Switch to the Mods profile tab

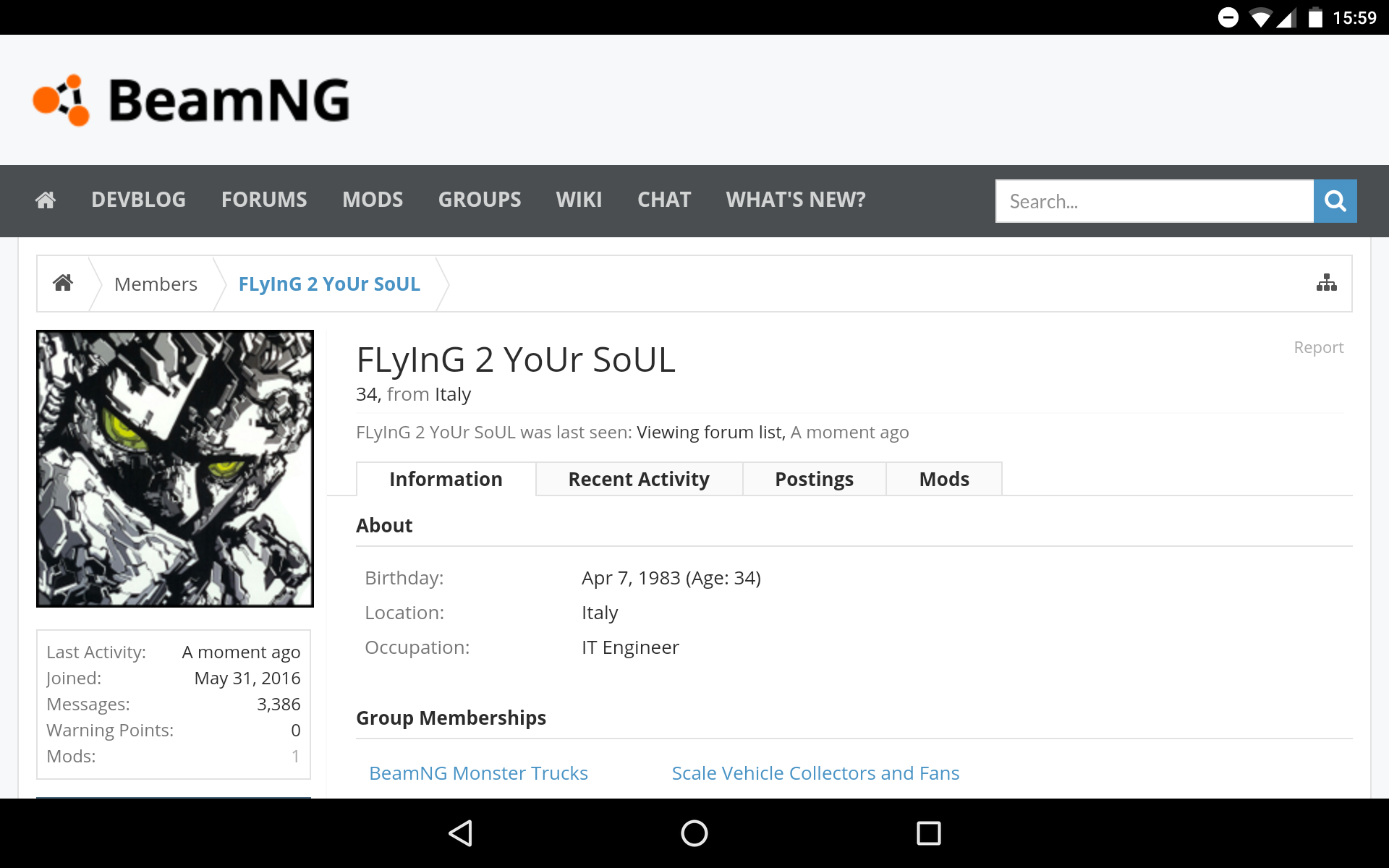pos(944,479)
